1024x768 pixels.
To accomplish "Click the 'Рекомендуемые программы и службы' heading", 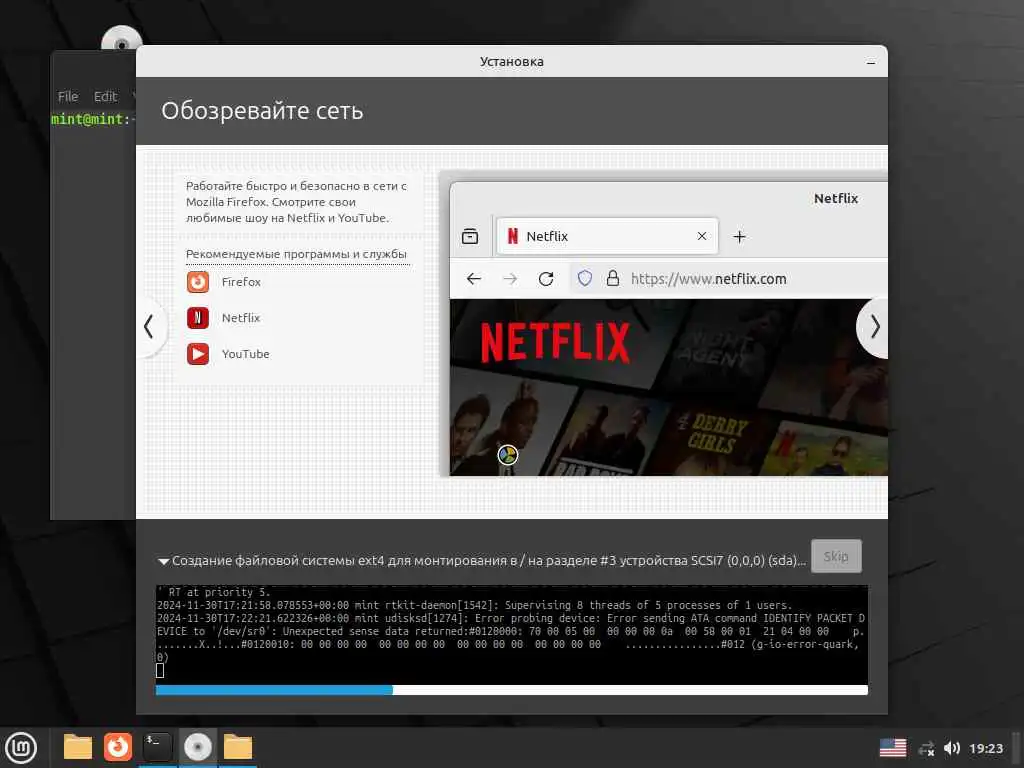I will 296,254.
